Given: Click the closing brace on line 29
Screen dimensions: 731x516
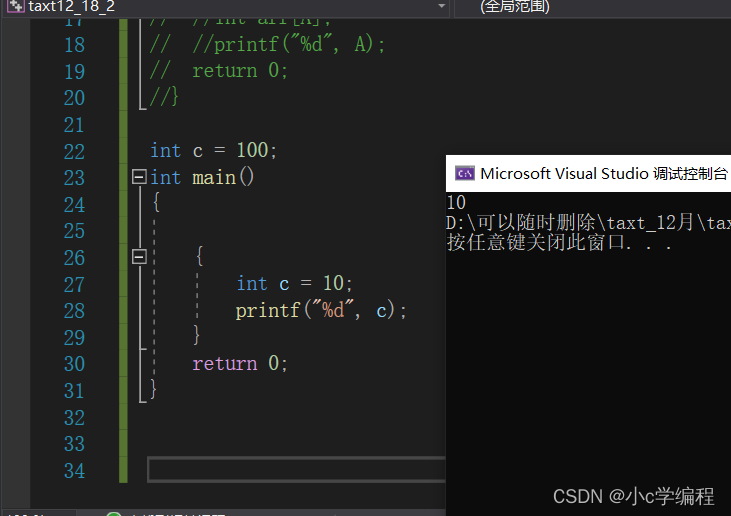Looking at the screenshot, I should coord(197,335).
